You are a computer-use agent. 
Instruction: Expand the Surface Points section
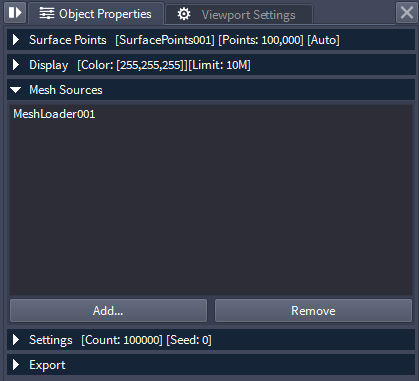211,40
